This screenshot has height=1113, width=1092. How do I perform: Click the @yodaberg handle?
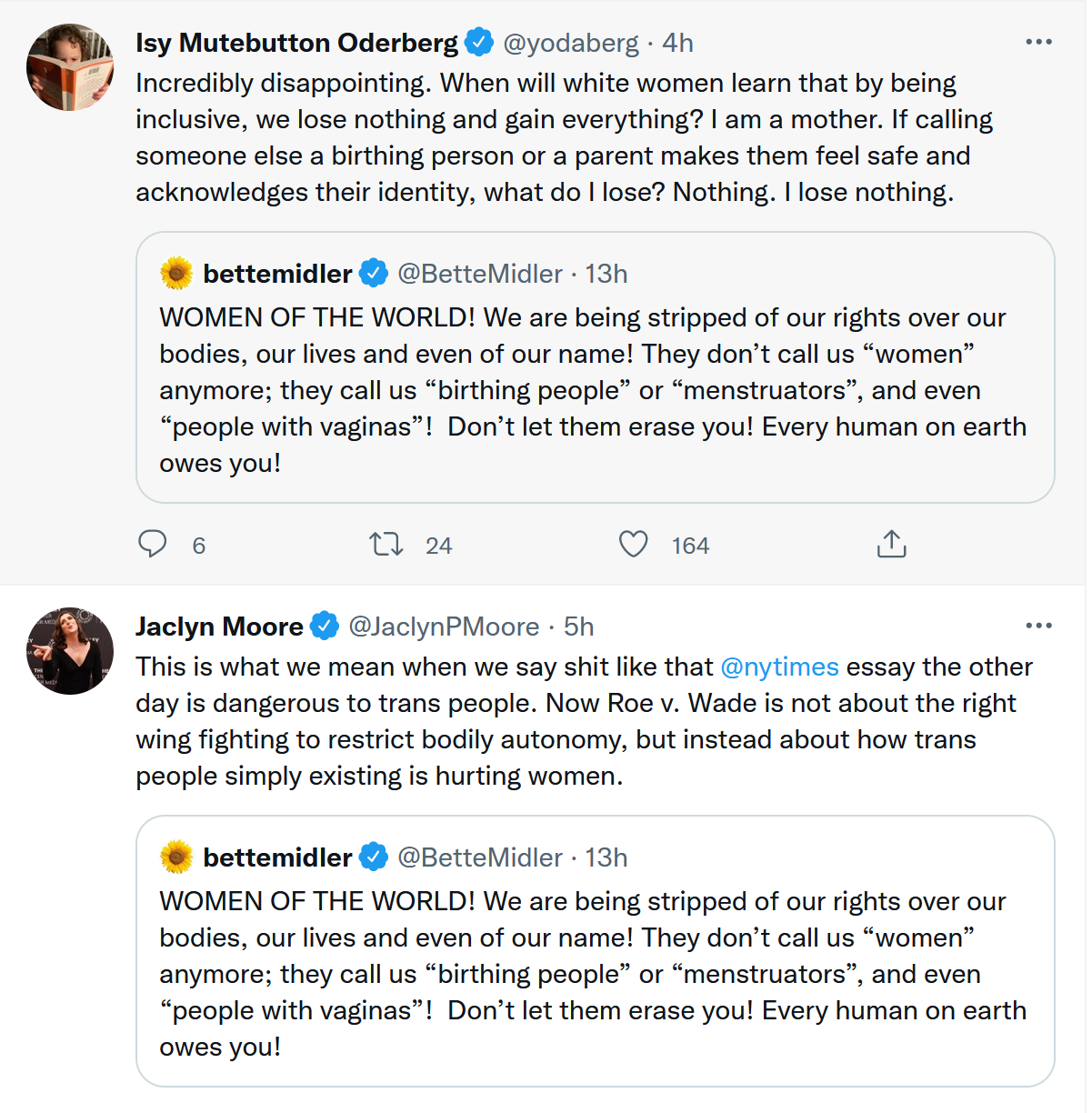571,43
